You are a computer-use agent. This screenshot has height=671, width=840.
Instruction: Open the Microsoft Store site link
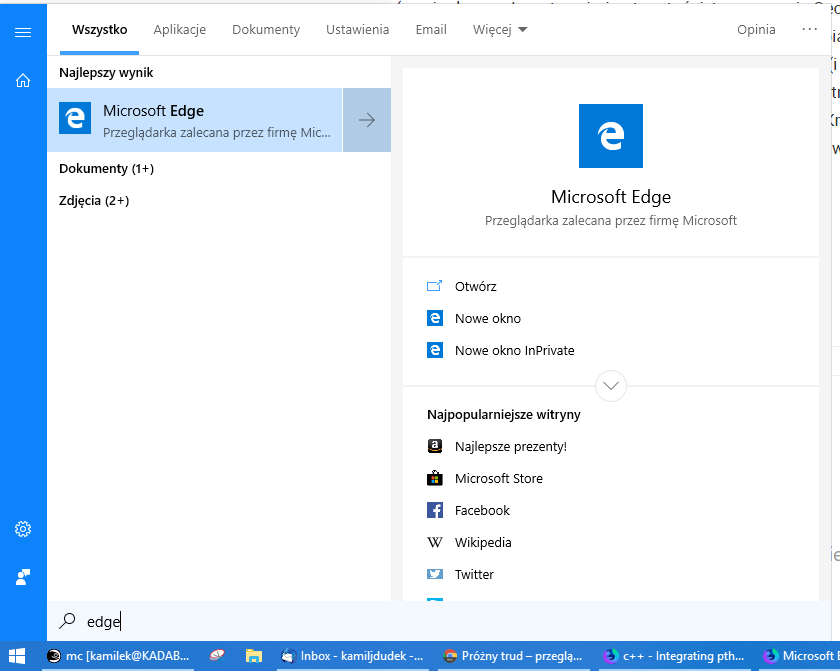pyautogui.click(x=498, y=479)
